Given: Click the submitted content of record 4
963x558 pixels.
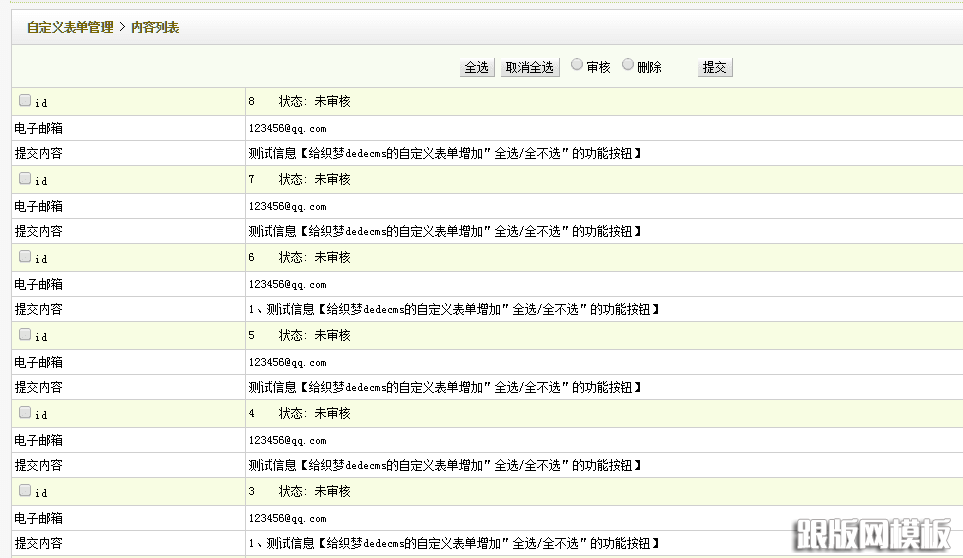Looking at the screenshot, I should [x=444, y=466].
